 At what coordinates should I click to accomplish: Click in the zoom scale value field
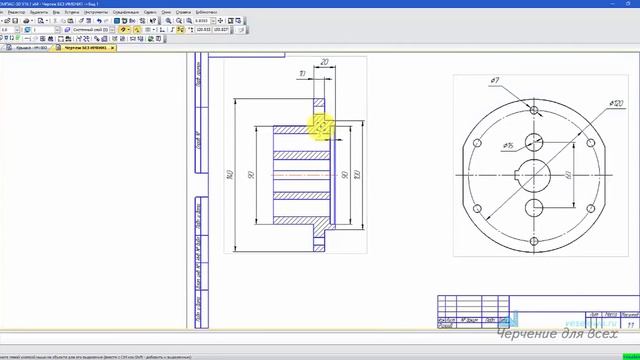click(202, 20)
